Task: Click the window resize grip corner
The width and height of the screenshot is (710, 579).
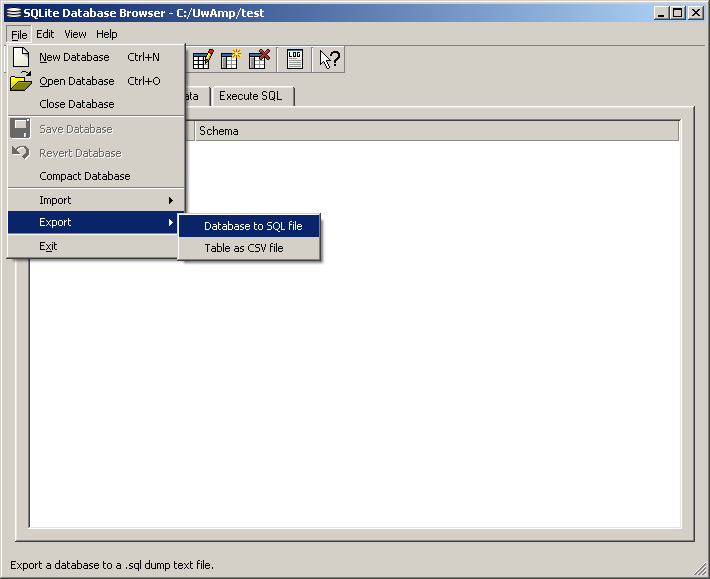Action: [700, 569]
